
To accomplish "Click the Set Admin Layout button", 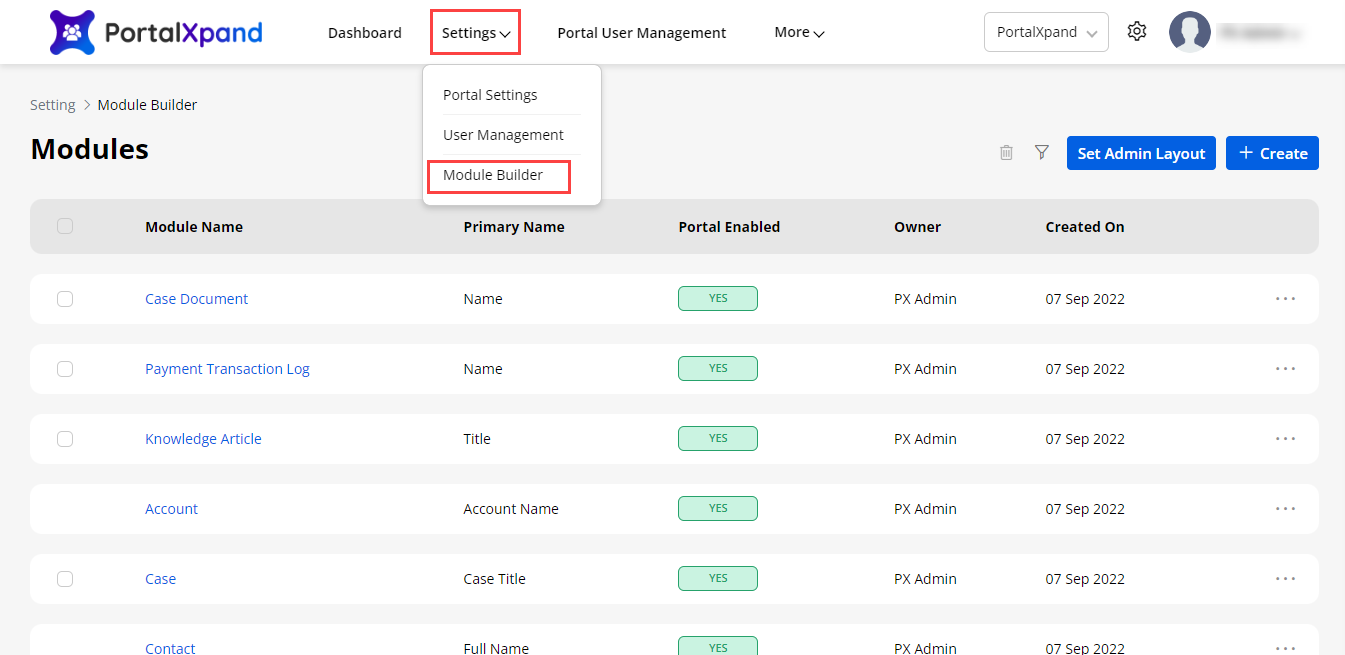I will (x=1140, y=153).
